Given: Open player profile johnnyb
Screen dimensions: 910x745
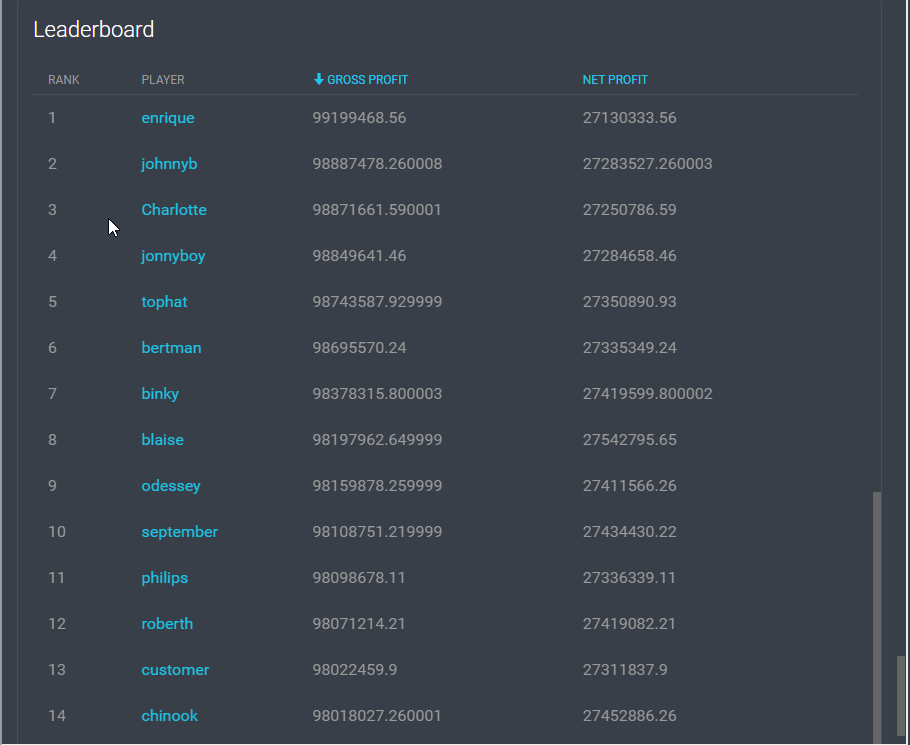Looking at the screenshot, I should pos(169,164).
